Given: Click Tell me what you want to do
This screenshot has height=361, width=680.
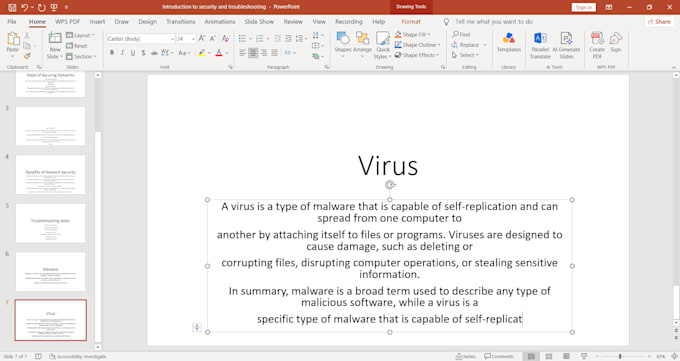Looking at the screenshot, I should [494, 21].
